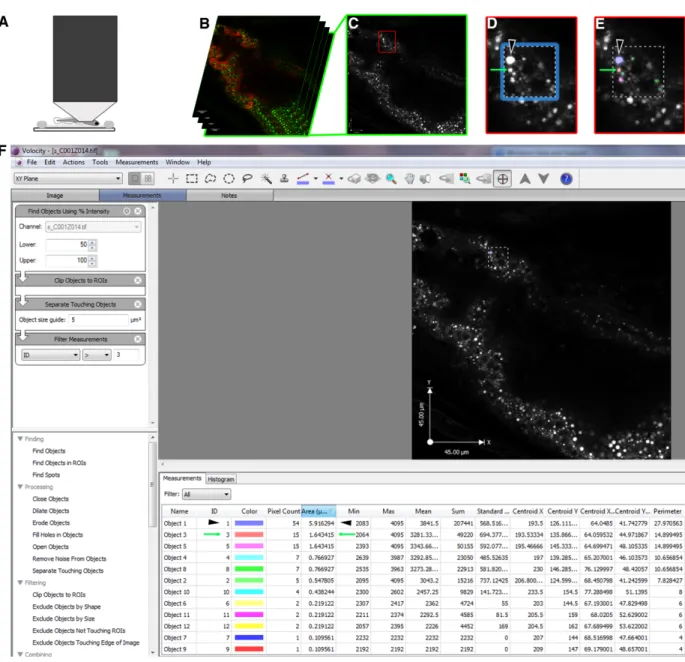Click the down arrow toolbar button
This screenshot has width=685, height=662.
tap(543, 179)
